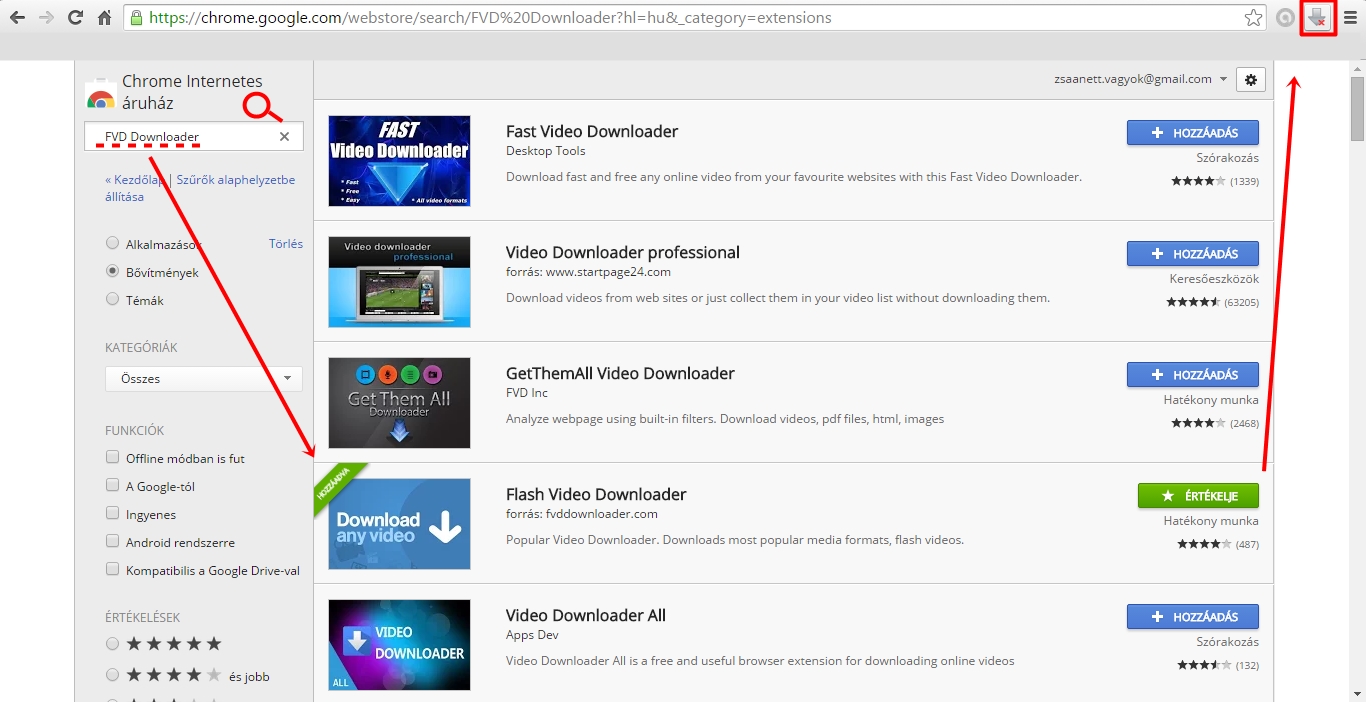The height and width of the screenshot is (702, 1366).
Task: Open the Összes category dropdown
Action: pos(204,379)
